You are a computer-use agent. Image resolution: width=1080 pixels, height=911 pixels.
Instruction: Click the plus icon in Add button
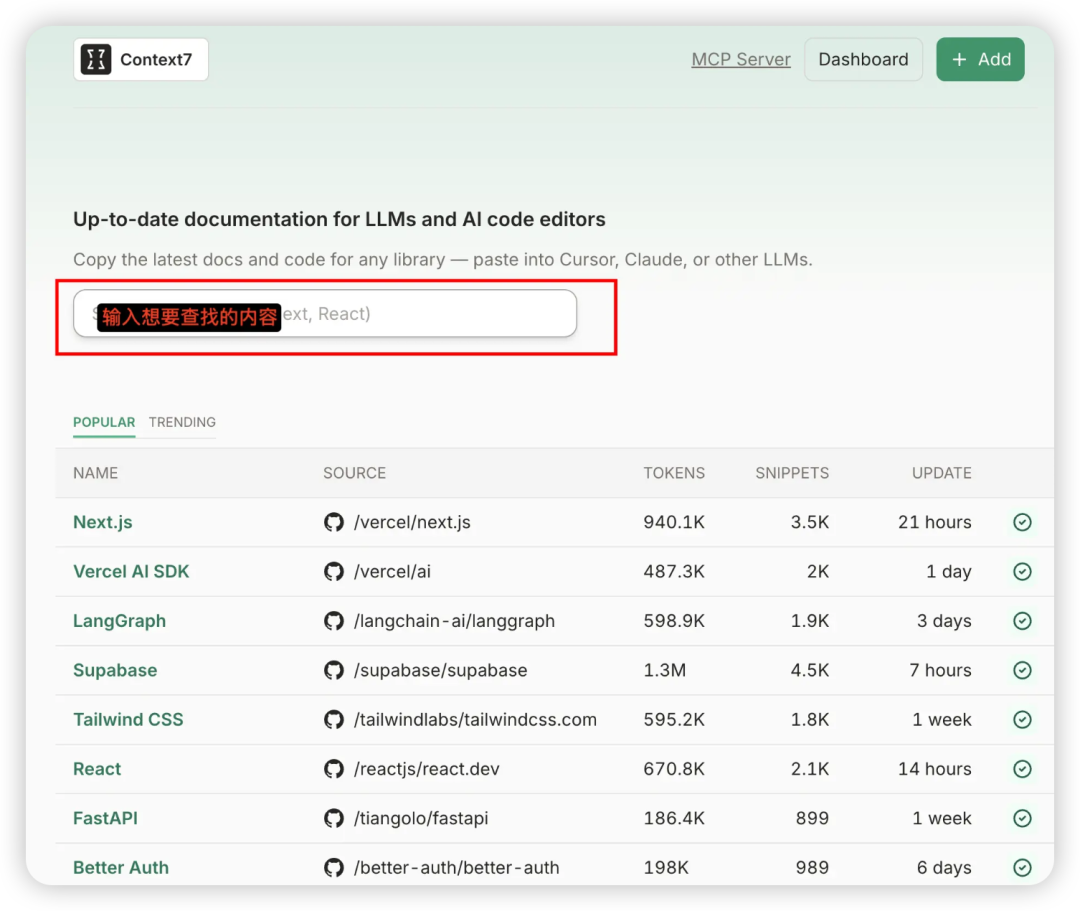tap(959, 60)
